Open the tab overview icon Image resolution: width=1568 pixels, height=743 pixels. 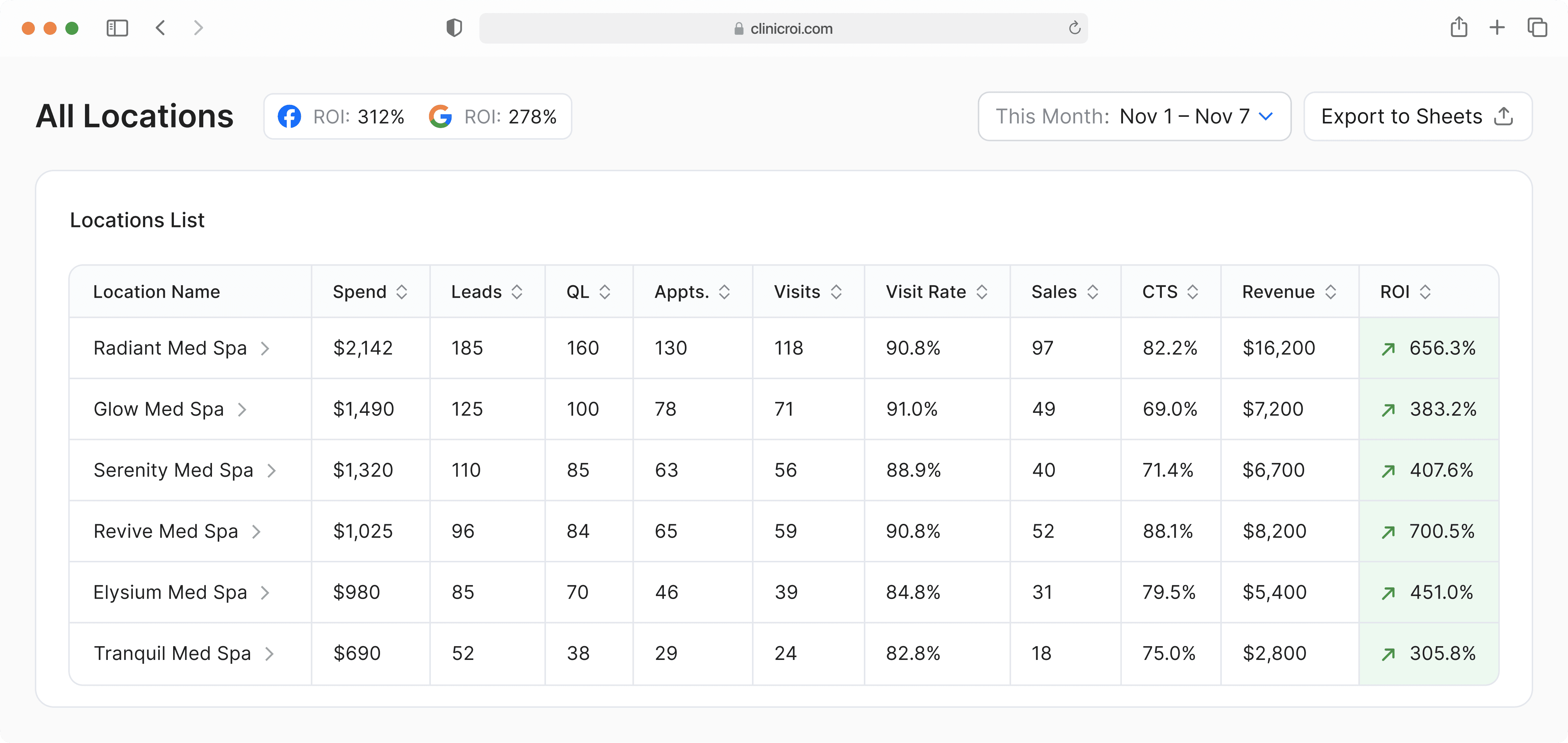pyautogui.click(x=1538, y=27)
